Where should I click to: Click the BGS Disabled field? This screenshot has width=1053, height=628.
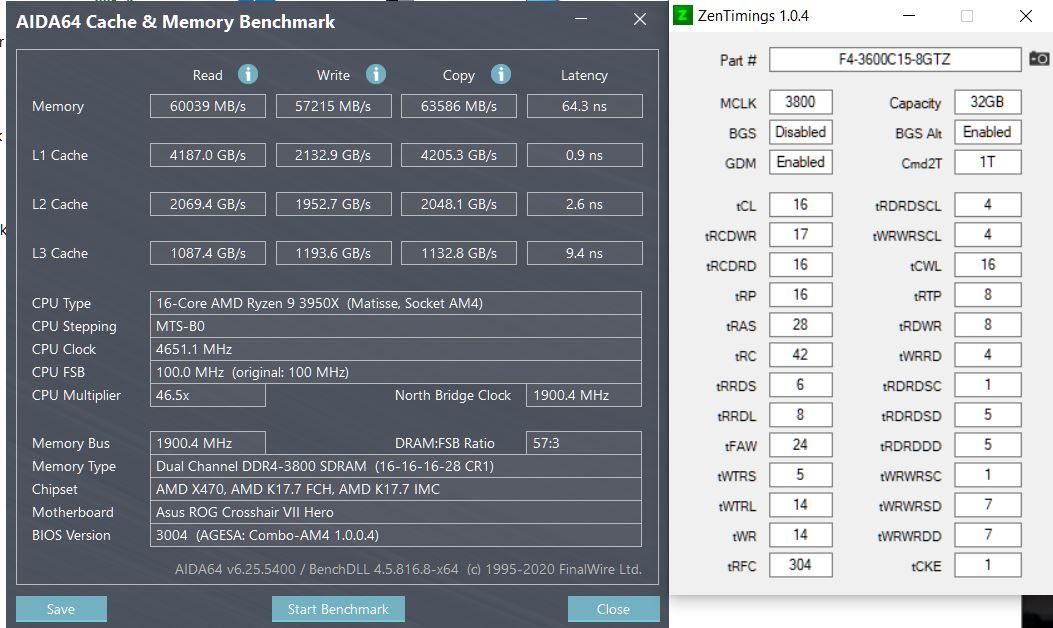pos(800,132)
